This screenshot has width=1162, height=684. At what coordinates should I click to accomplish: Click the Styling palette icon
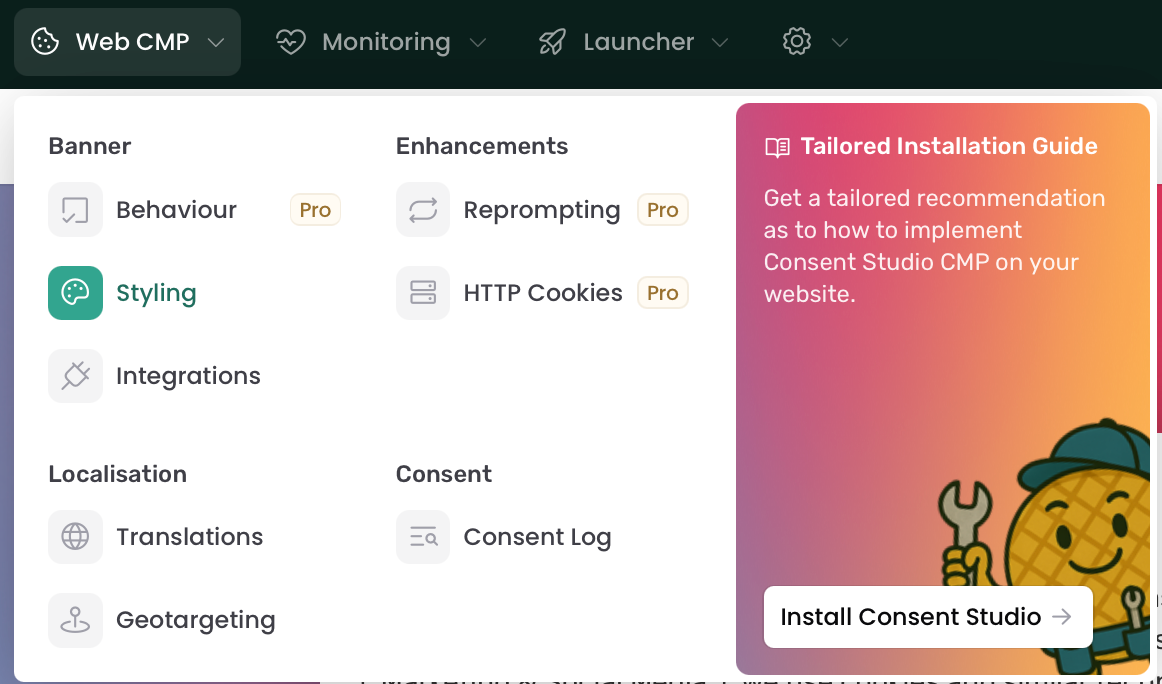[x=76, y=293]
